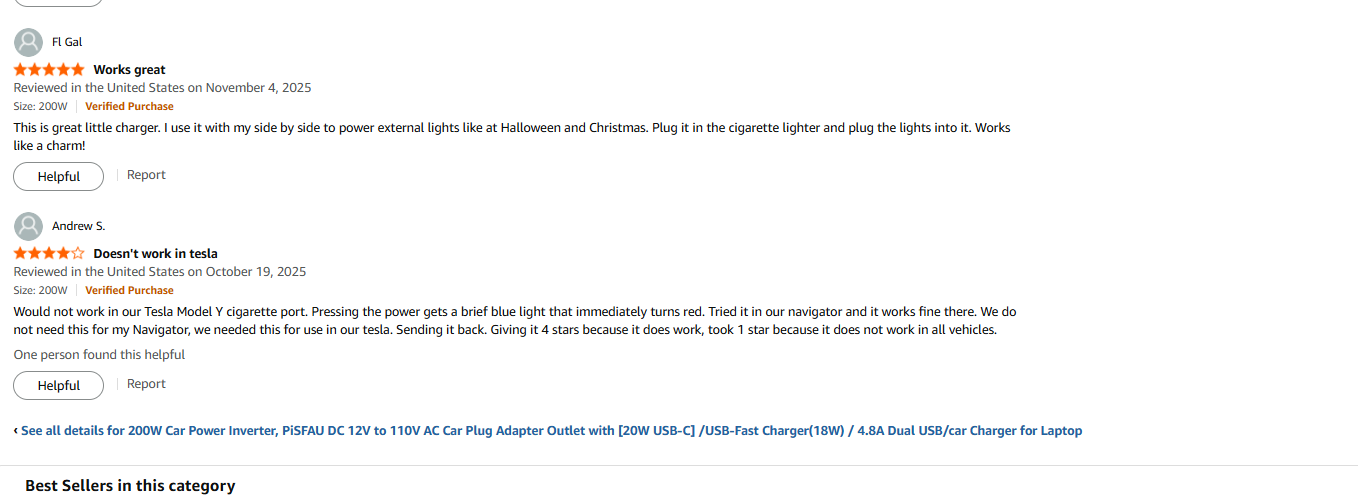The height and width of the screenshot is (499, 1358).
Task: Go to see all details for 200W Car Power Inverter
Action: tap(550, 431)
